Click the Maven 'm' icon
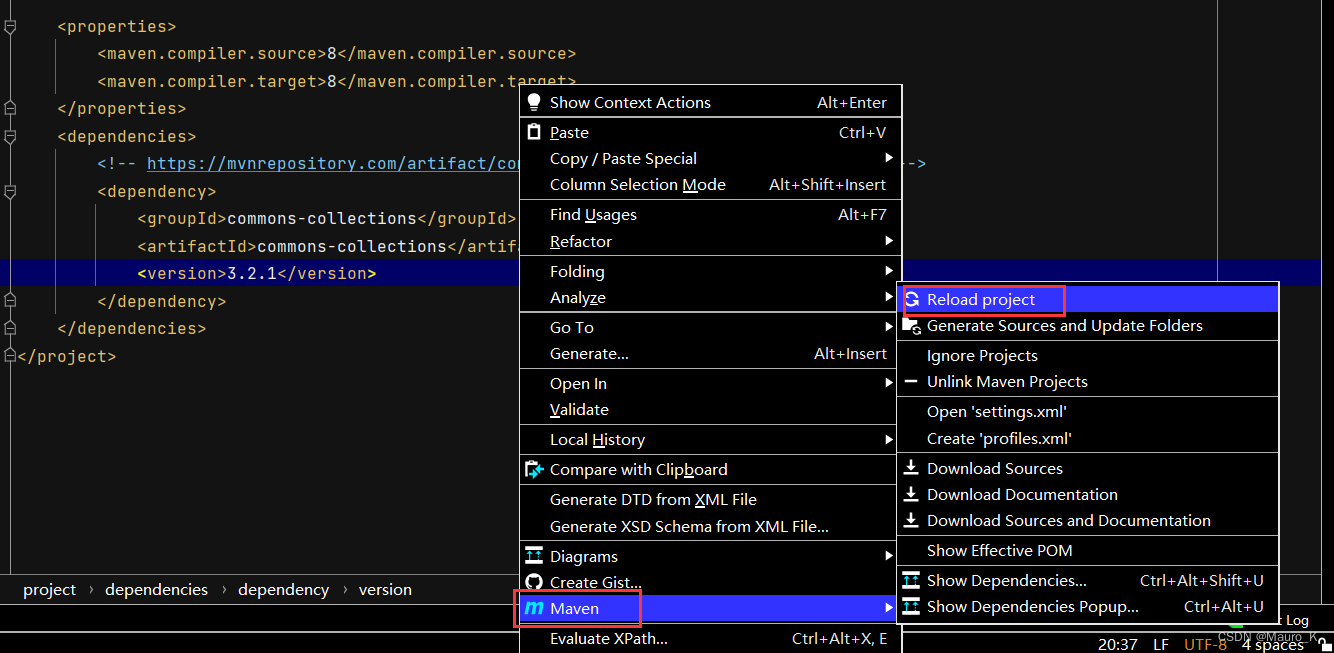Image resolution: width=1334 pixels, height=653 pixels. coord(534,608)
